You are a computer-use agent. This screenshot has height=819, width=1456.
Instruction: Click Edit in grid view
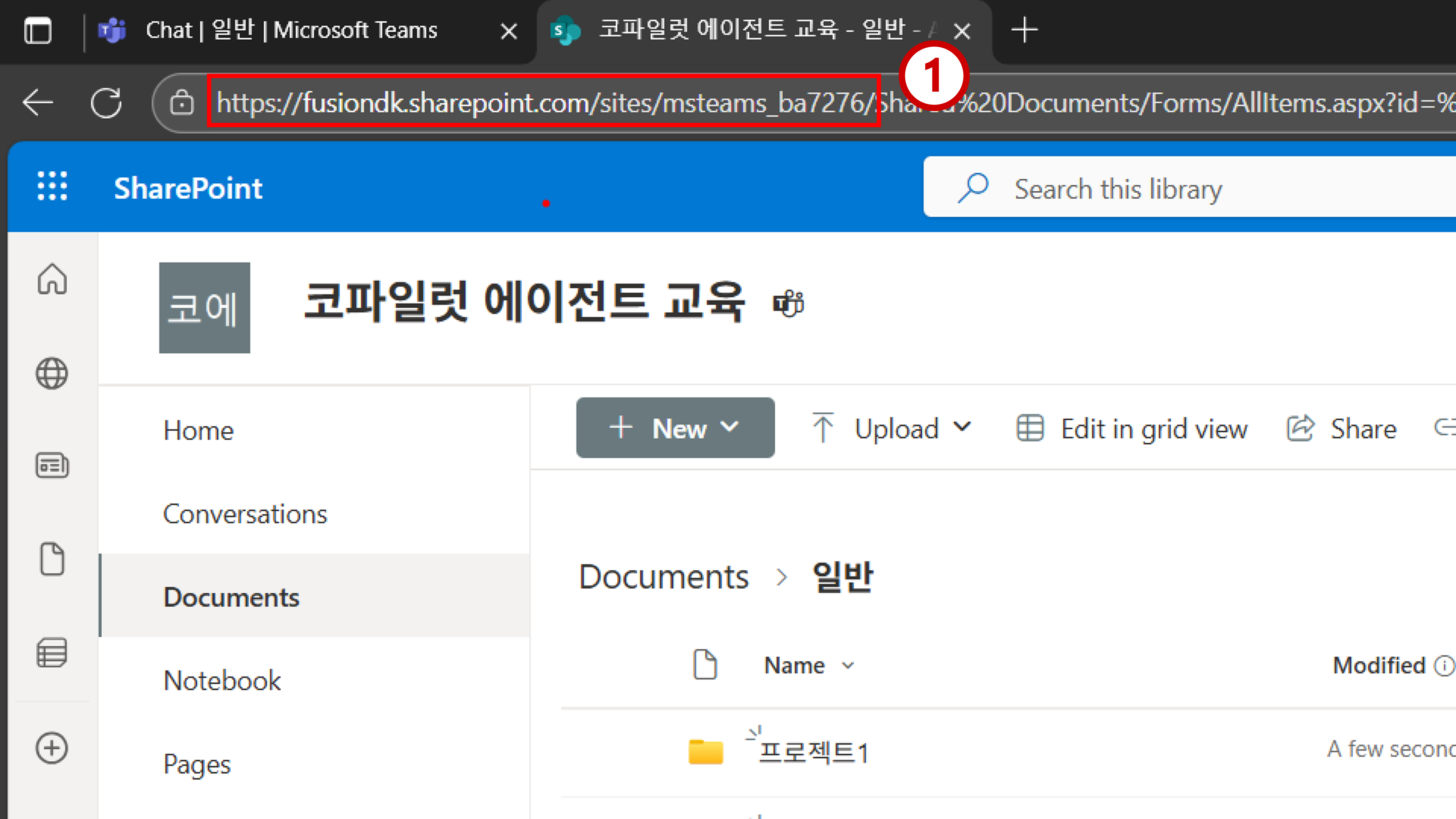coord(1132,428)
